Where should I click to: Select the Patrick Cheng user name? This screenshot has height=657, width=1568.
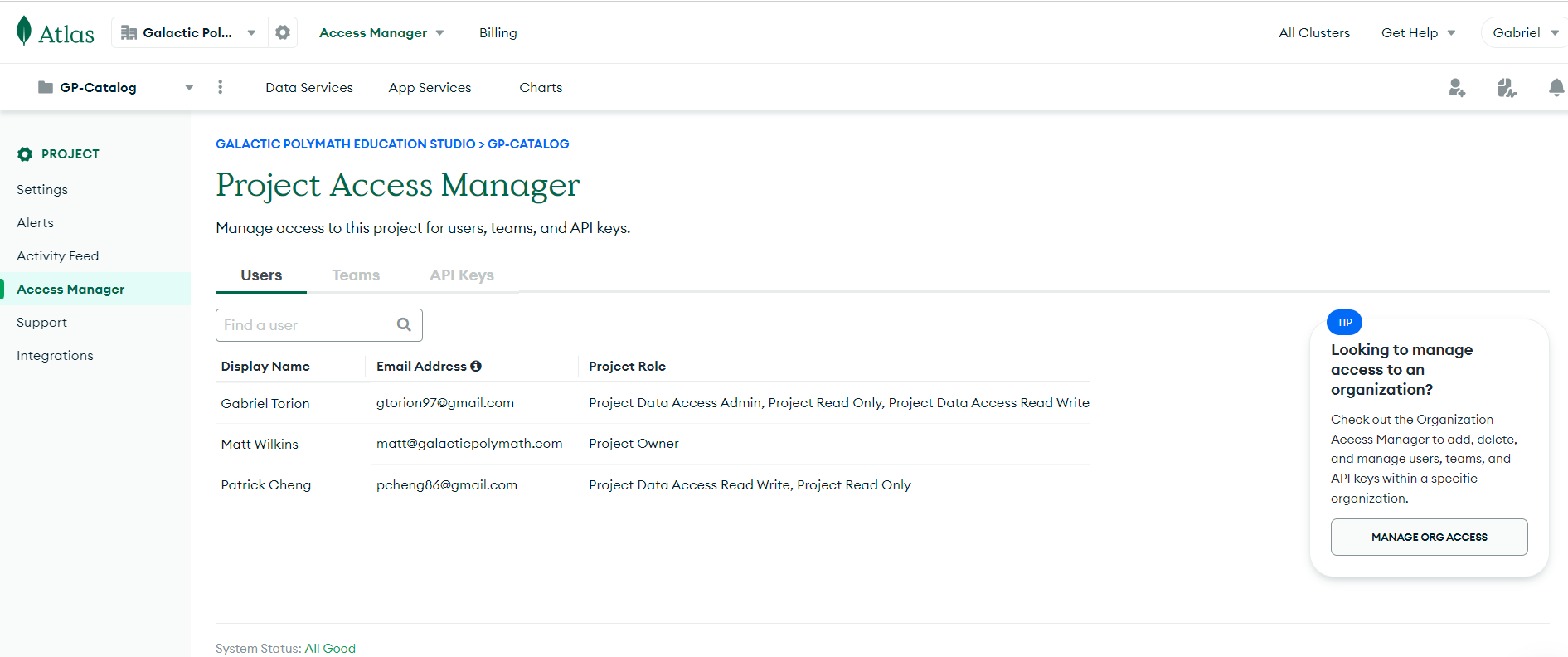[266, 484]
